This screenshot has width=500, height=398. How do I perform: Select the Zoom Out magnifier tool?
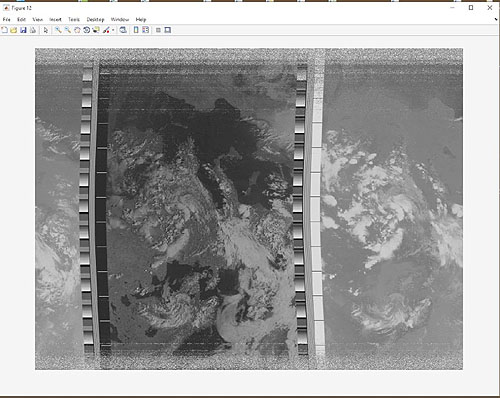[x=68, y=30]
